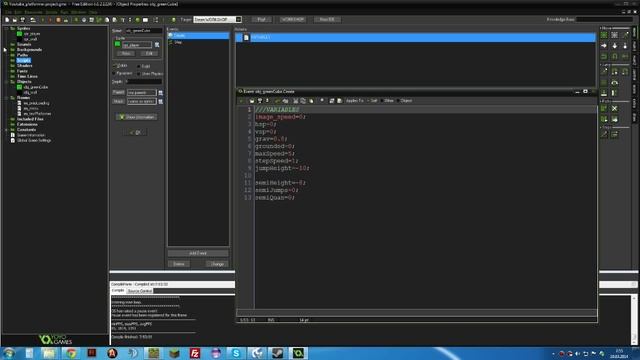Select the code action in Actions list
The height and width of the screenshot is (360, 640).
pos(416,37)
